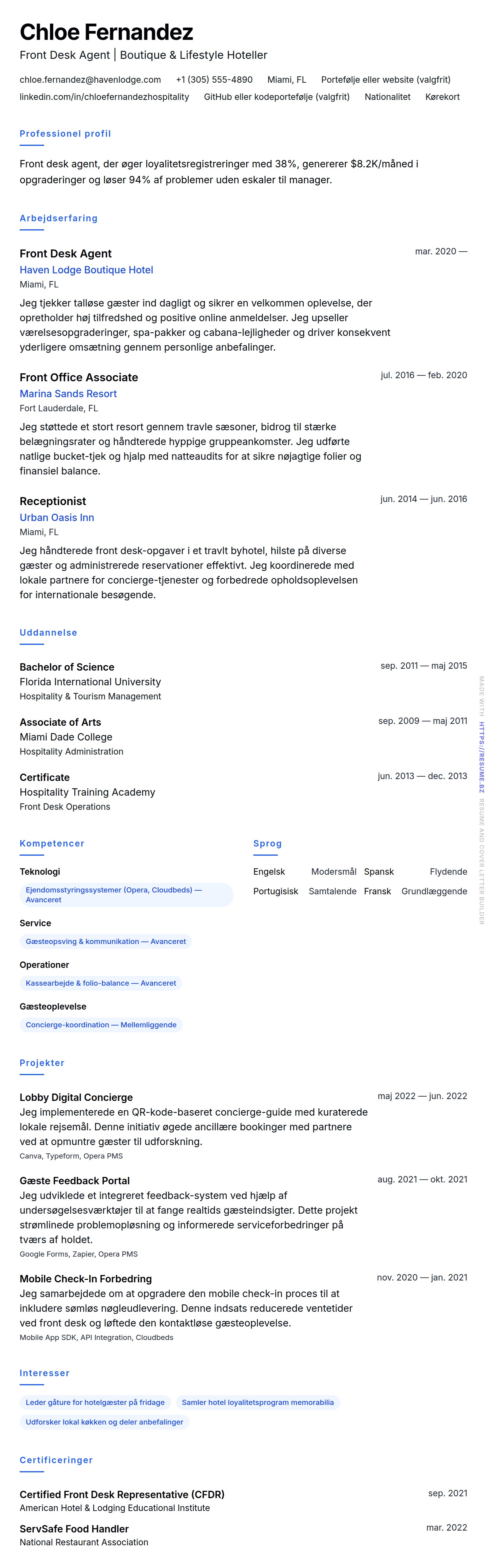Click the Gæsteopsving & kommunikation skill tag
The height and width of the screenshot is (1568, 487).
pos(106,941)
